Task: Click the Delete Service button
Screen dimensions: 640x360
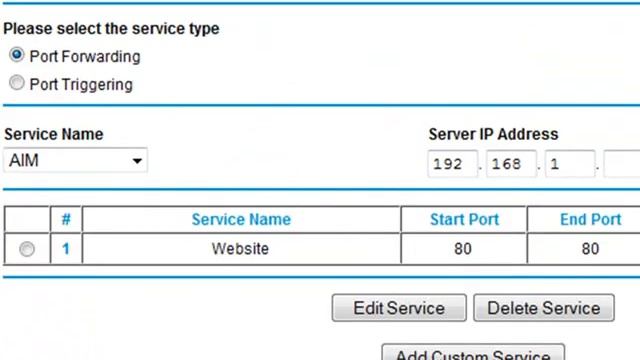Action: (x=544, y=308)
